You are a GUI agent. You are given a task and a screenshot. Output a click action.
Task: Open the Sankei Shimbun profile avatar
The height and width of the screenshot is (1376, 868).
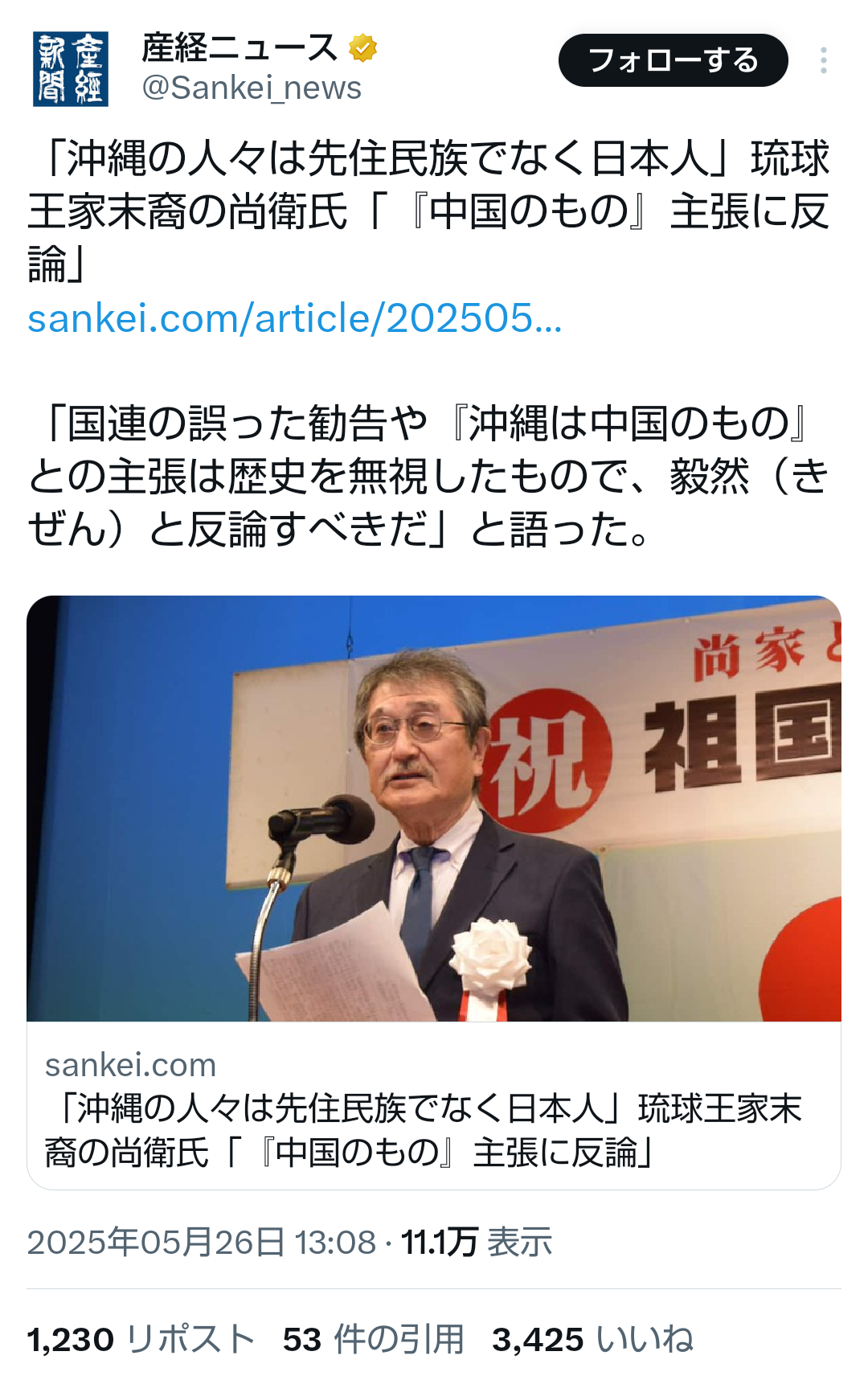[71, 68]
